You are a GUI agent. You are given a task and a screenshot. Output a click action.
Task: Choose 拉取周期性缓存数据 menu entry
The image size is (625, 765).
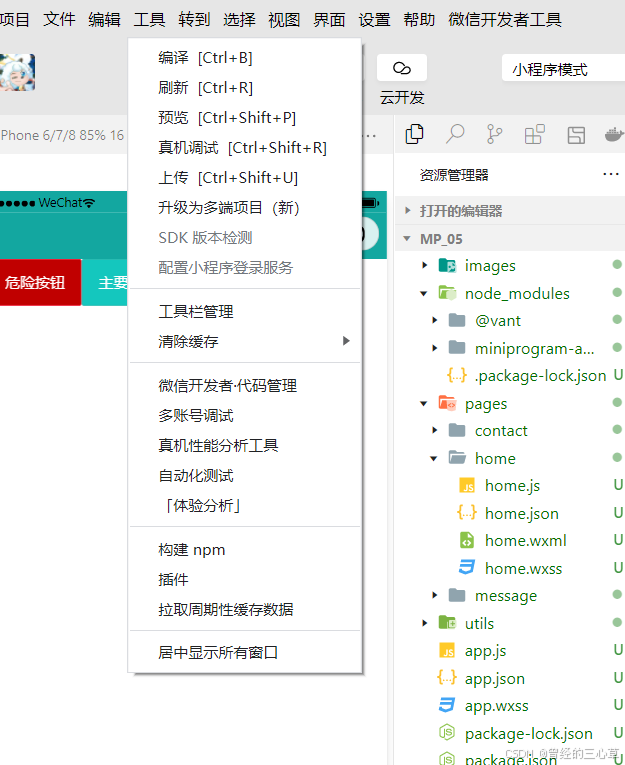pyautogui.click(x=245, y=609)
